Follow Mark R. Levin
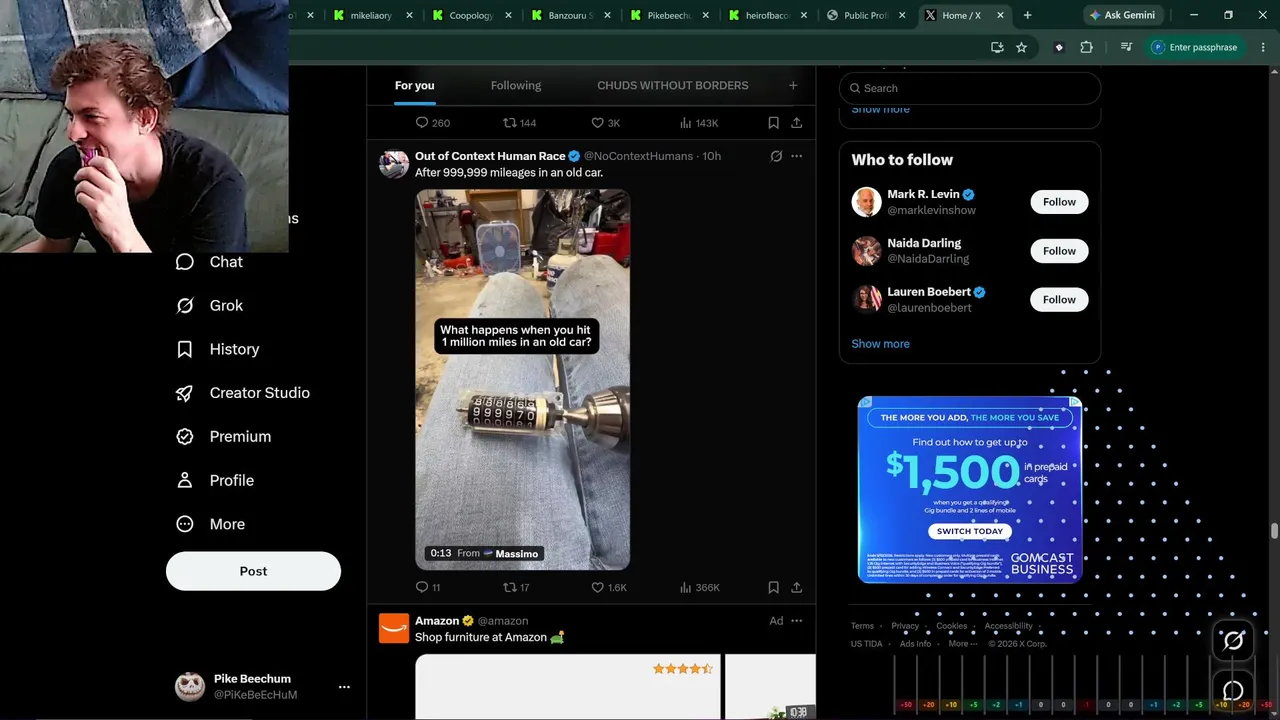The image size is (1280, 720). 1059,202
